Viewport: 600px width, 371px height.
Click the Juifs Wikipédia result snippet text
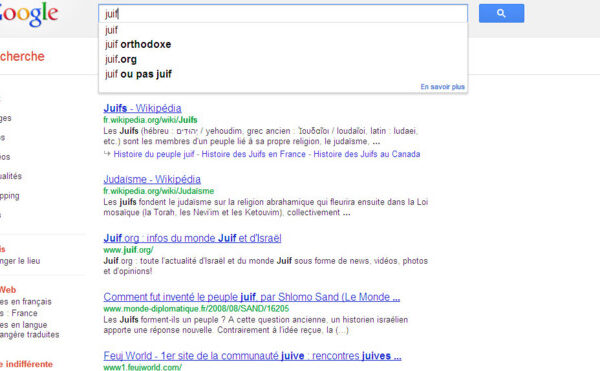coord(261,136)
